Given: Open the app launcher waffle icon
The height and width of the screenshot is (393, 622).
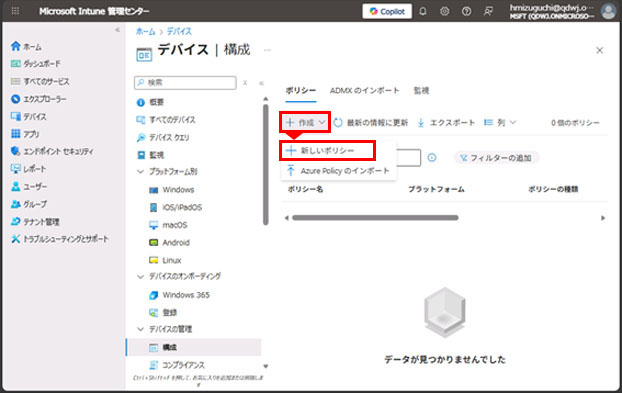Looking at the screenshot, I should (15, 11).
